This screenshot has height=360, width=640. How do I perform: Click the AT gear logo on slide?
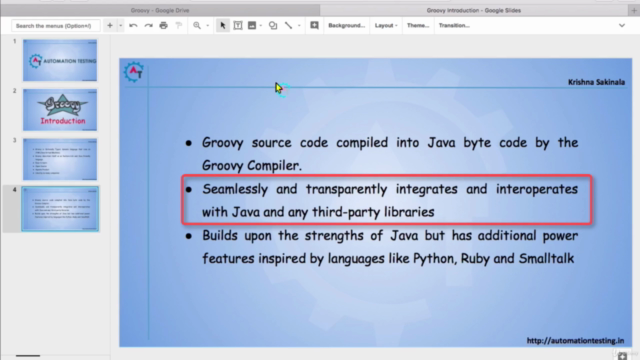click(x=134, y=72)
